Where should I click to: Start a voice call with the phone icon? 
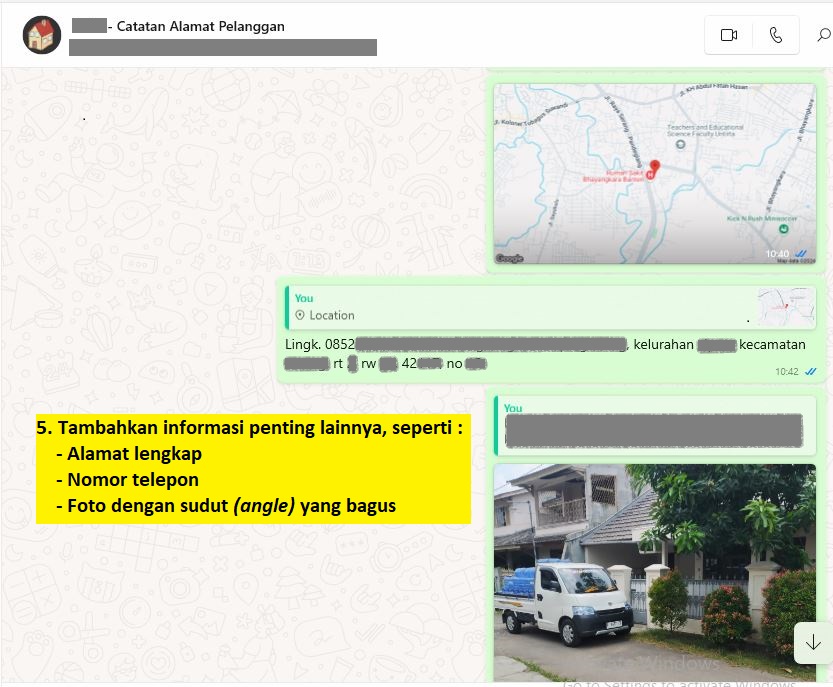pyautogui.click(x=776, y=35)
